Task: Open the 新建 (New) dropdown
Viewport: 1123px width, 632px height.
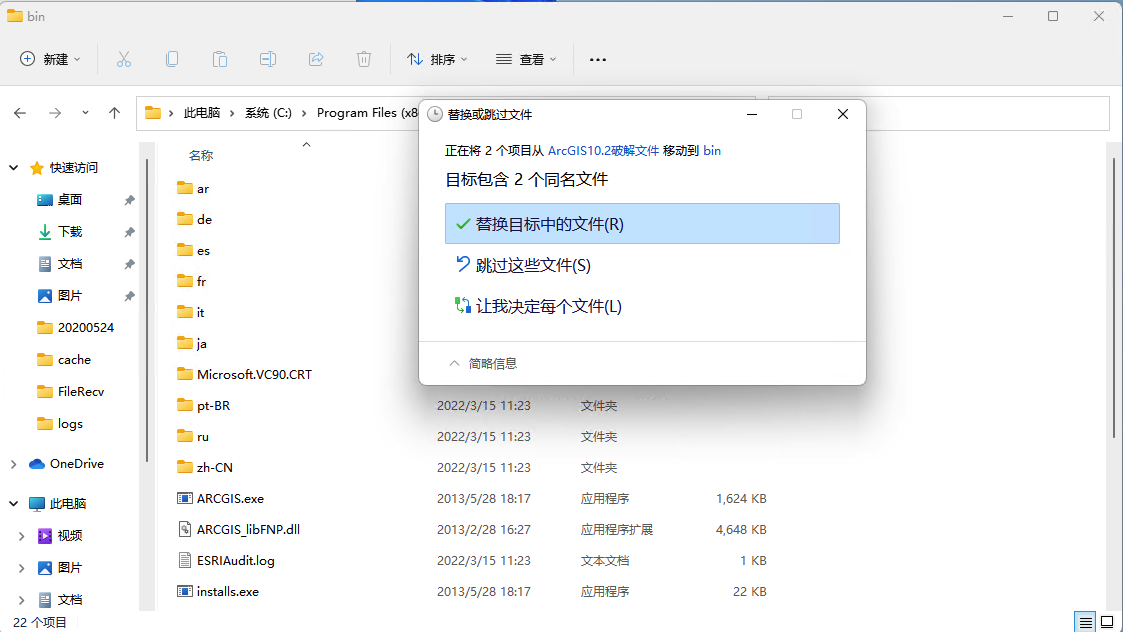Action: tap(50, 59)
